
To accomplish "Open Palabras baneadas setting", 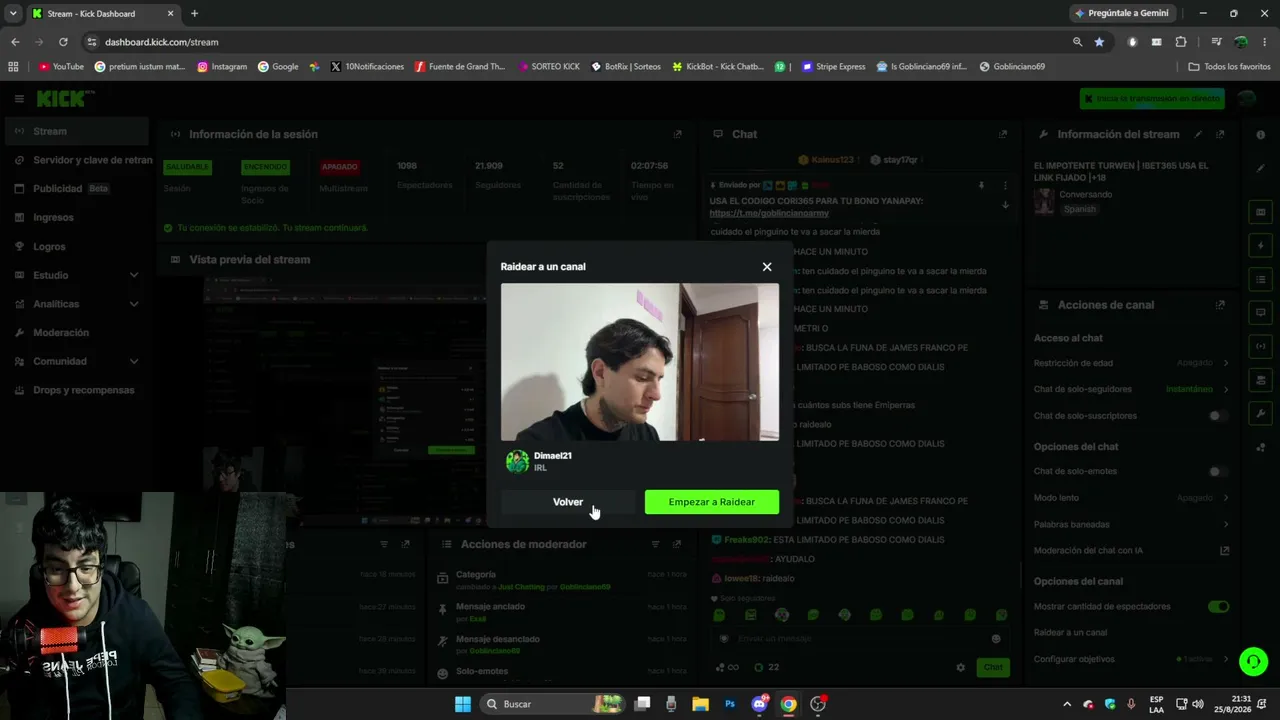I will [1131, 524].
